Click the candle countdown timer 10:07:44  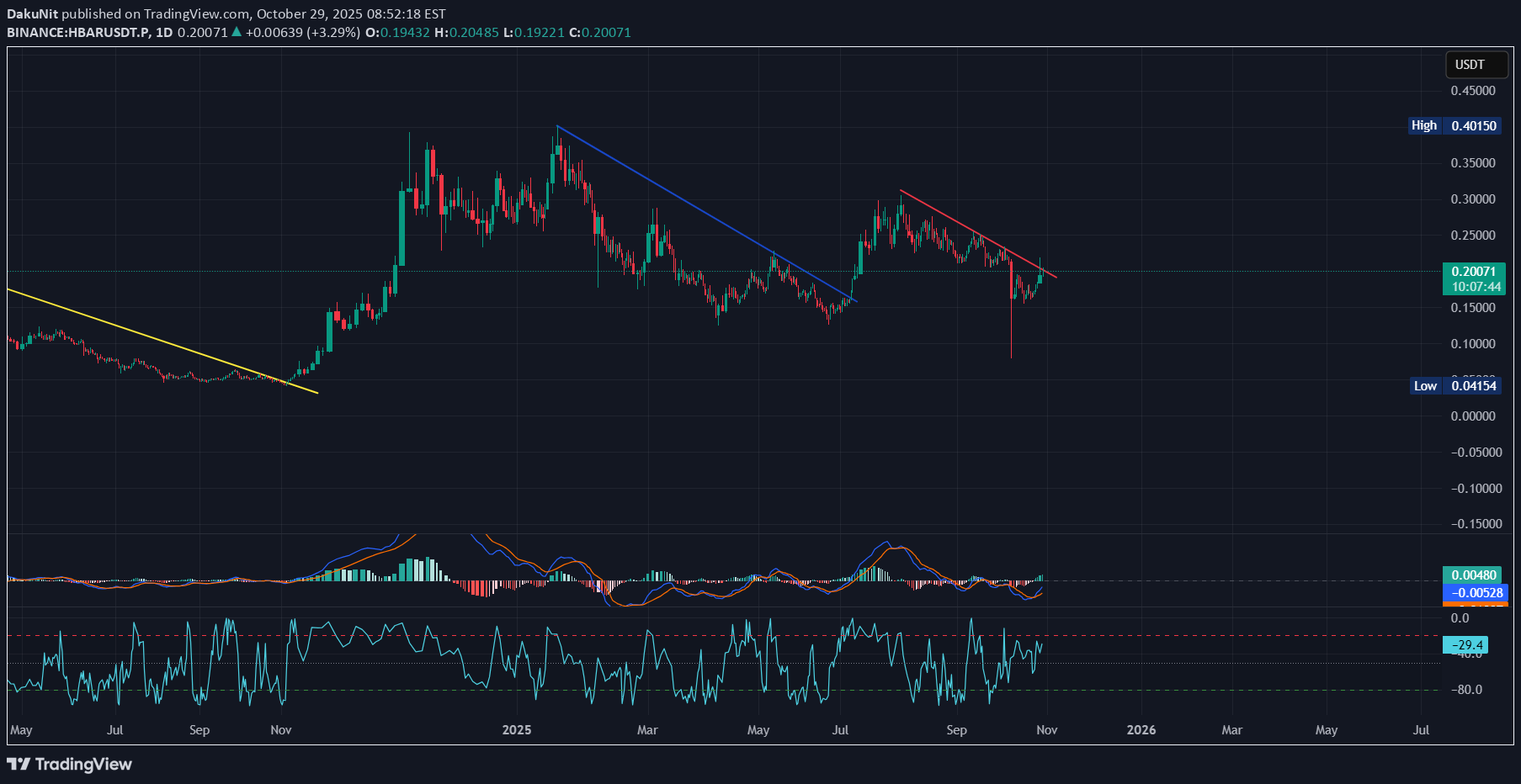tap(1476, 287)
